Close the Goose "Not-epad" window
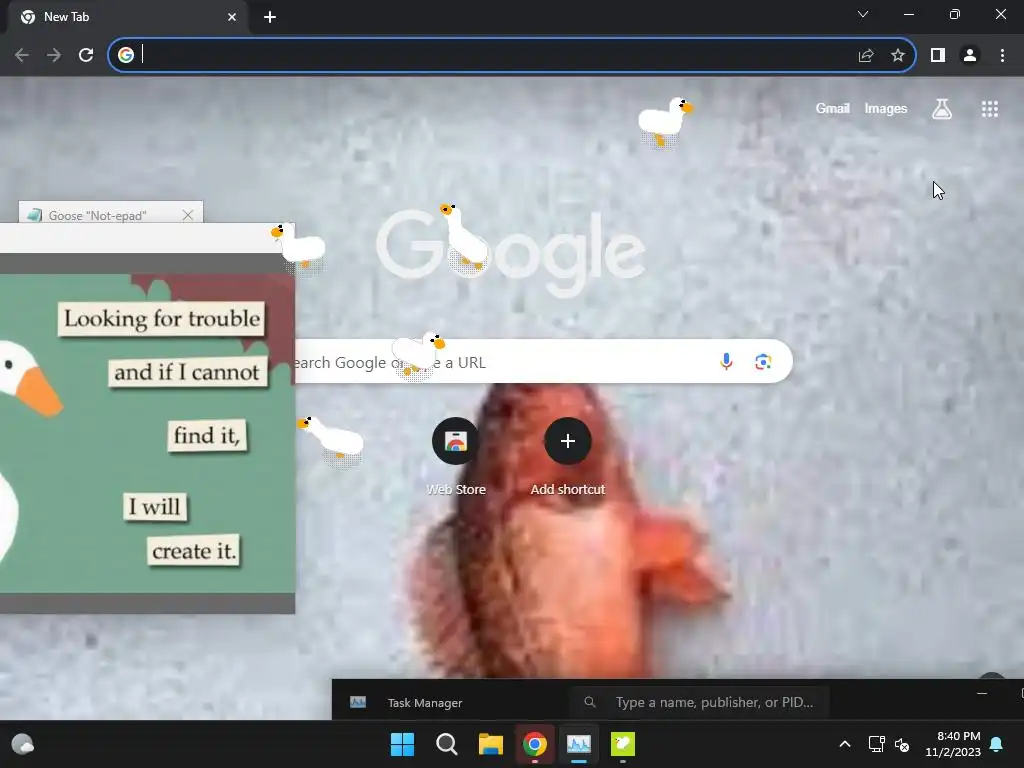 188,215
